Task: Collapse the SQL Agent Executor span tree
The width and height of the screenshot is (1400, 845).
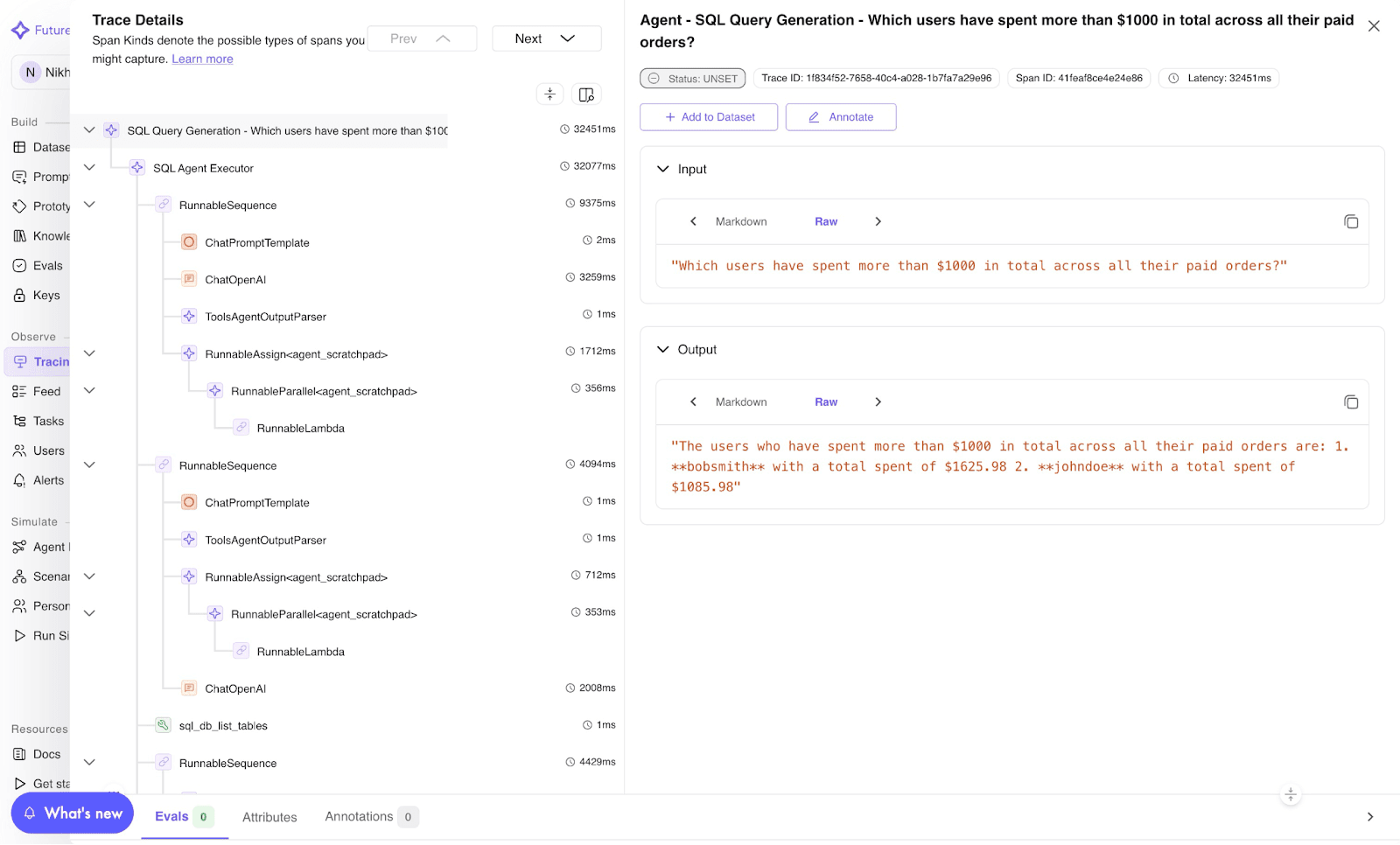Action: tap(88, 166)
